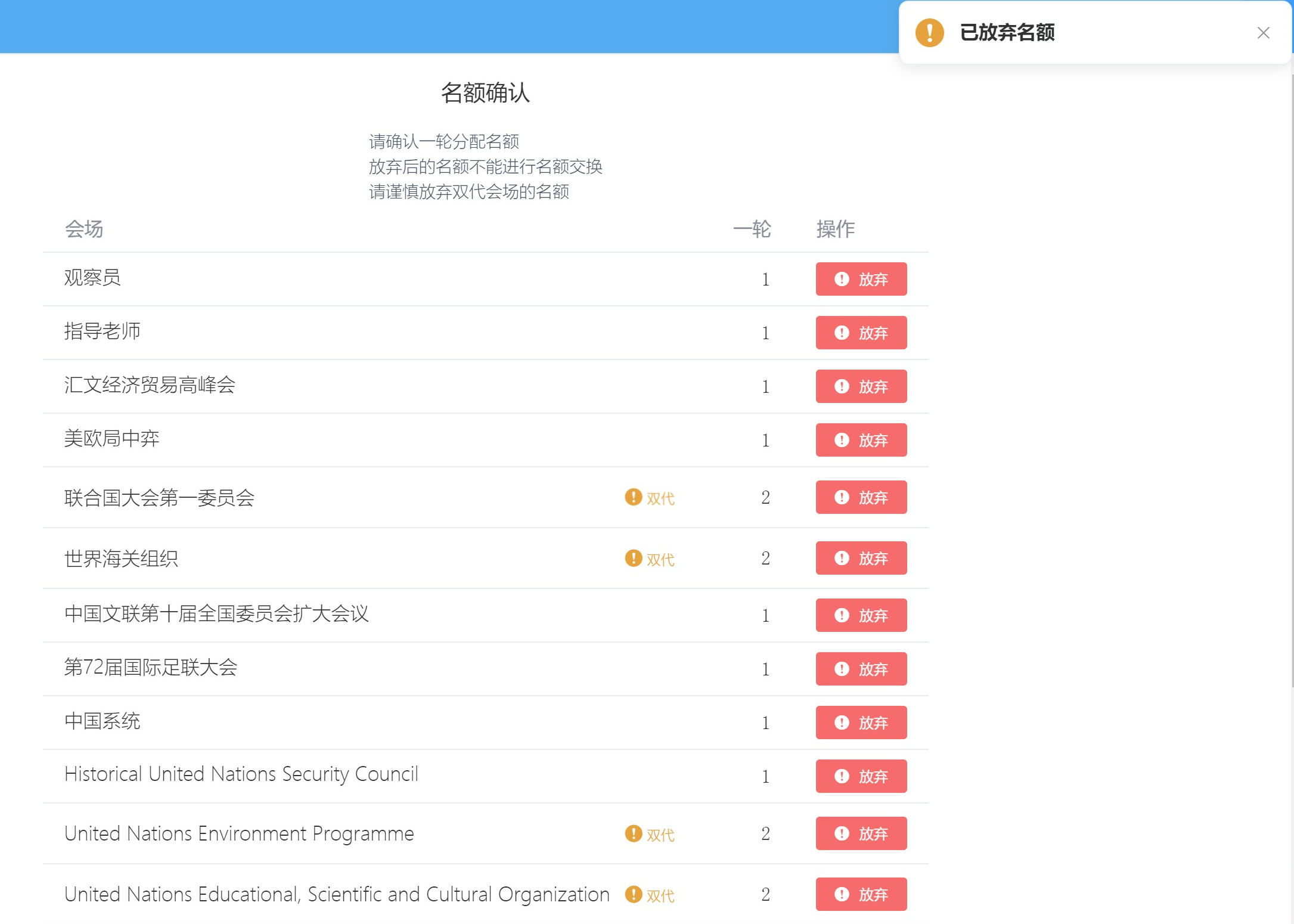Select the 指导老师 venue name
Image resolution: width=1294 pixels, height=924 pixels.
pyautogui.click(x=102, y=331)
